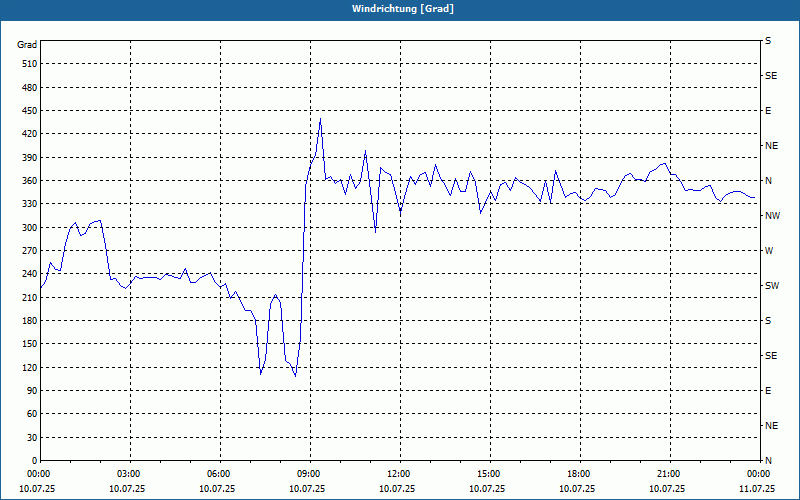Viewport: 800px width, 500px height.
Task: Click the 300 y-axis value
Action: click(x=30, y=227)
